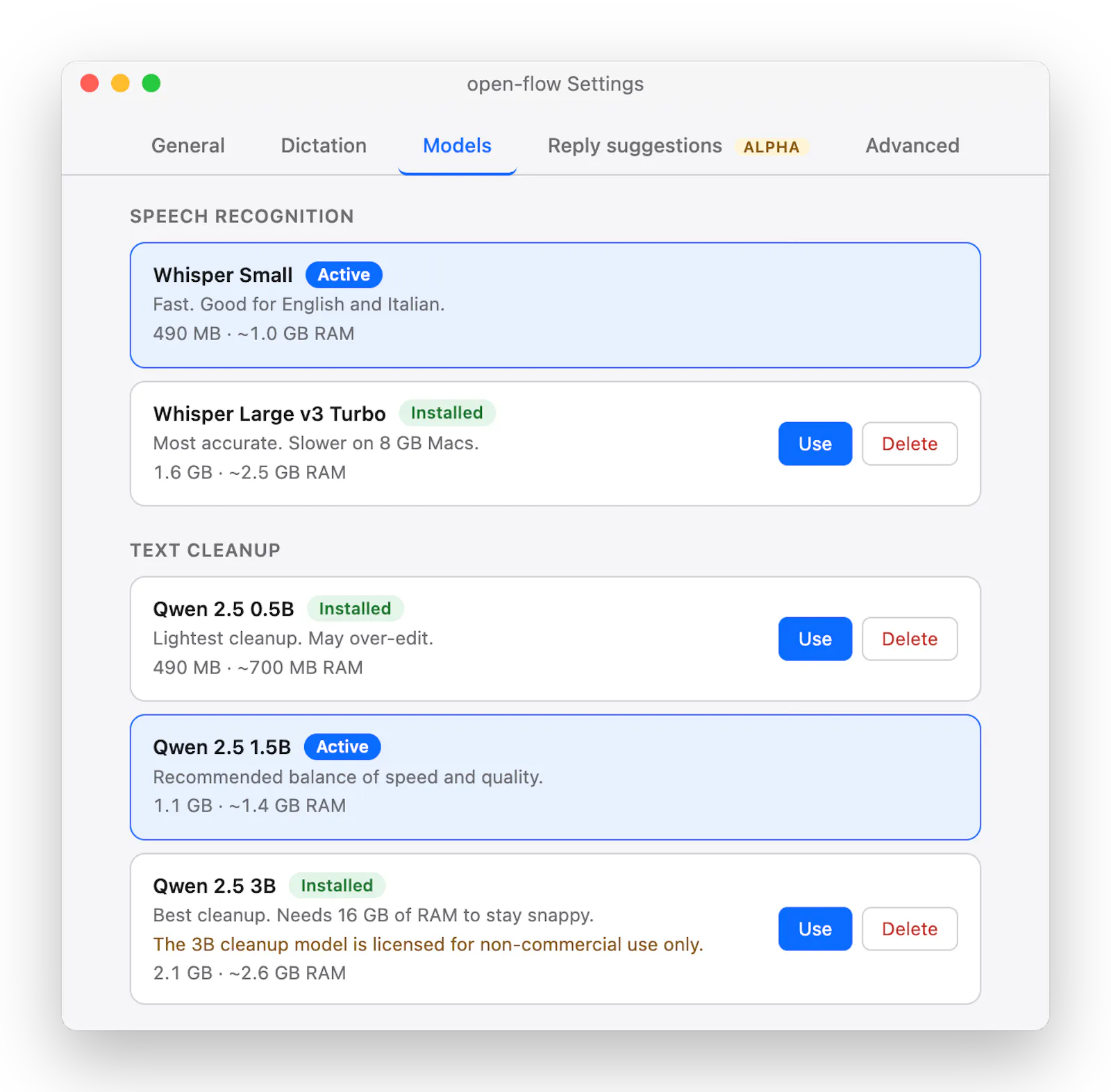Close the open-flow Settings window
The image size is (1111, 1092).
(x=90, y=83)
